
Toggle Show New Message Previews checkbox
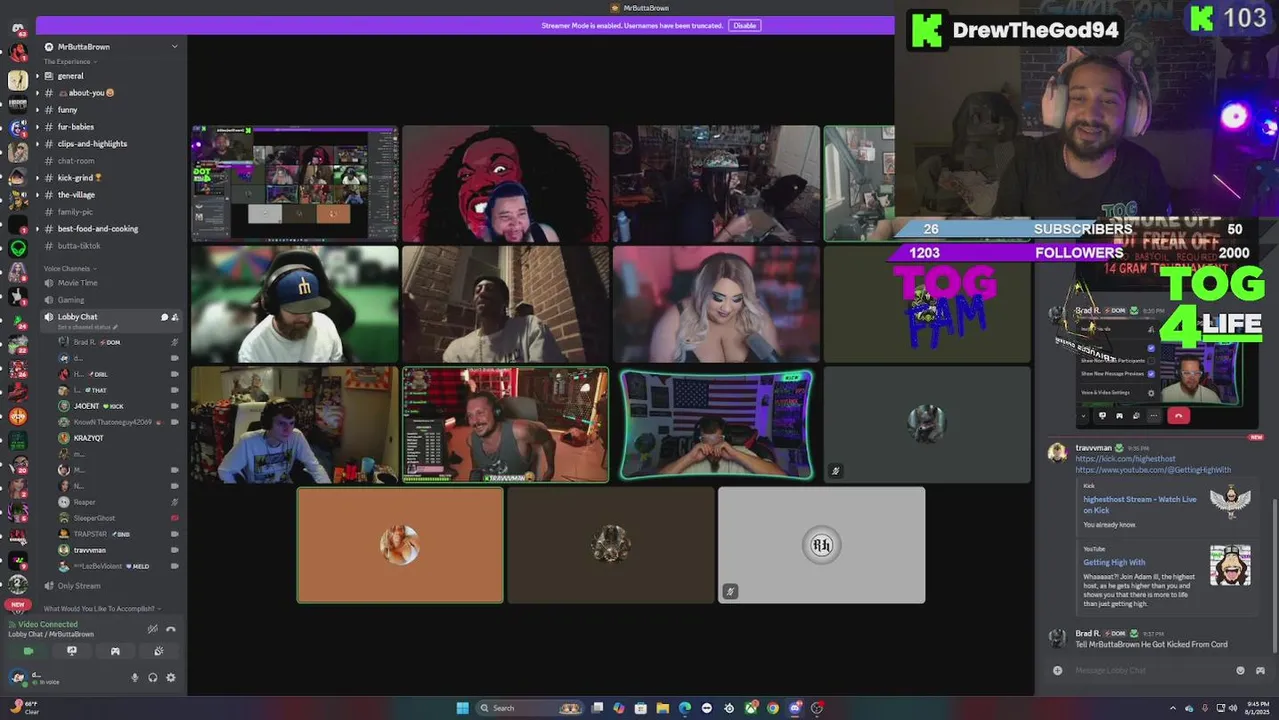click(1151, 373)
